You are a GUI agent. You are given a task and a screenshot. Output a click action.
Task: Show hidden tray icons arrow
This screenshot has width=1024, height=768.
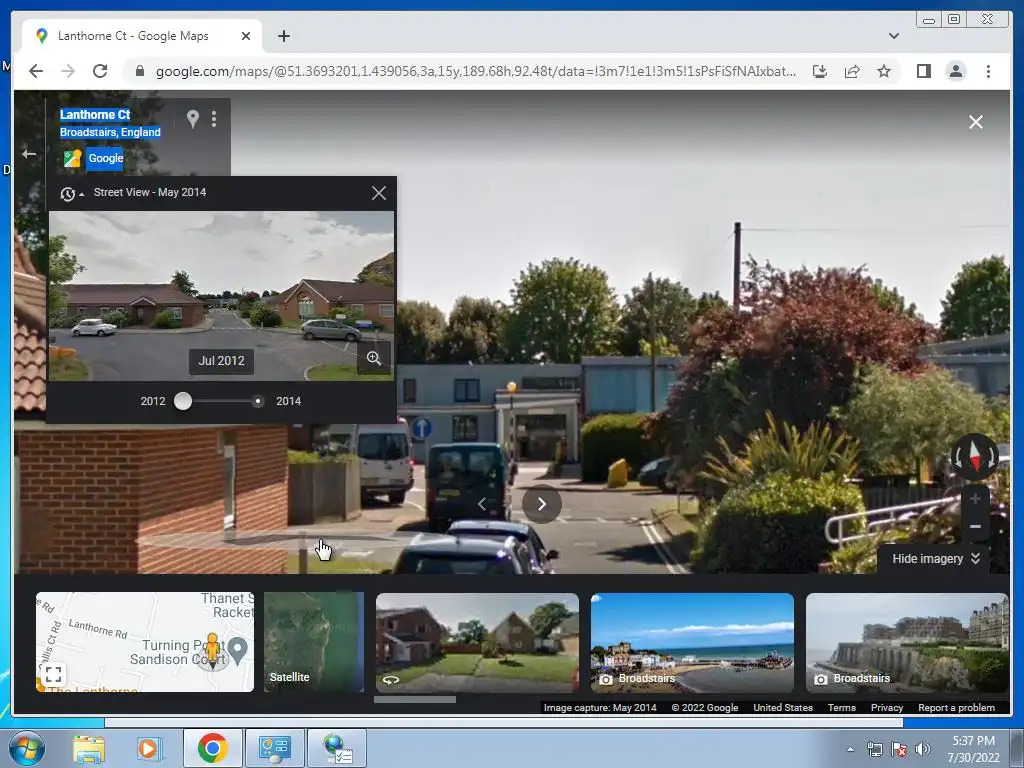coord(850,749)
